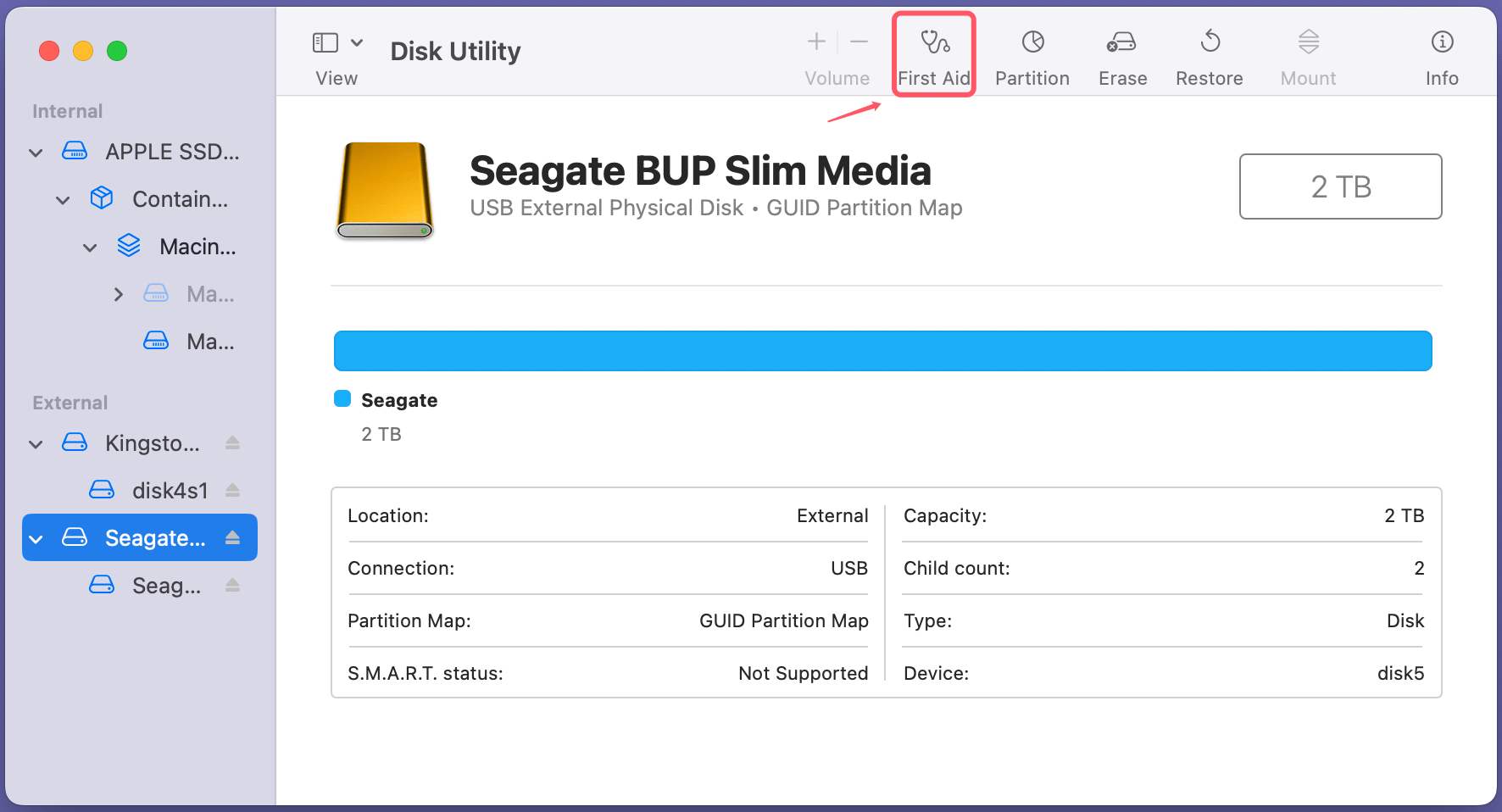Open the Restore tool
Screen dimensions: 1502x812
click(x=1209, y=53)
